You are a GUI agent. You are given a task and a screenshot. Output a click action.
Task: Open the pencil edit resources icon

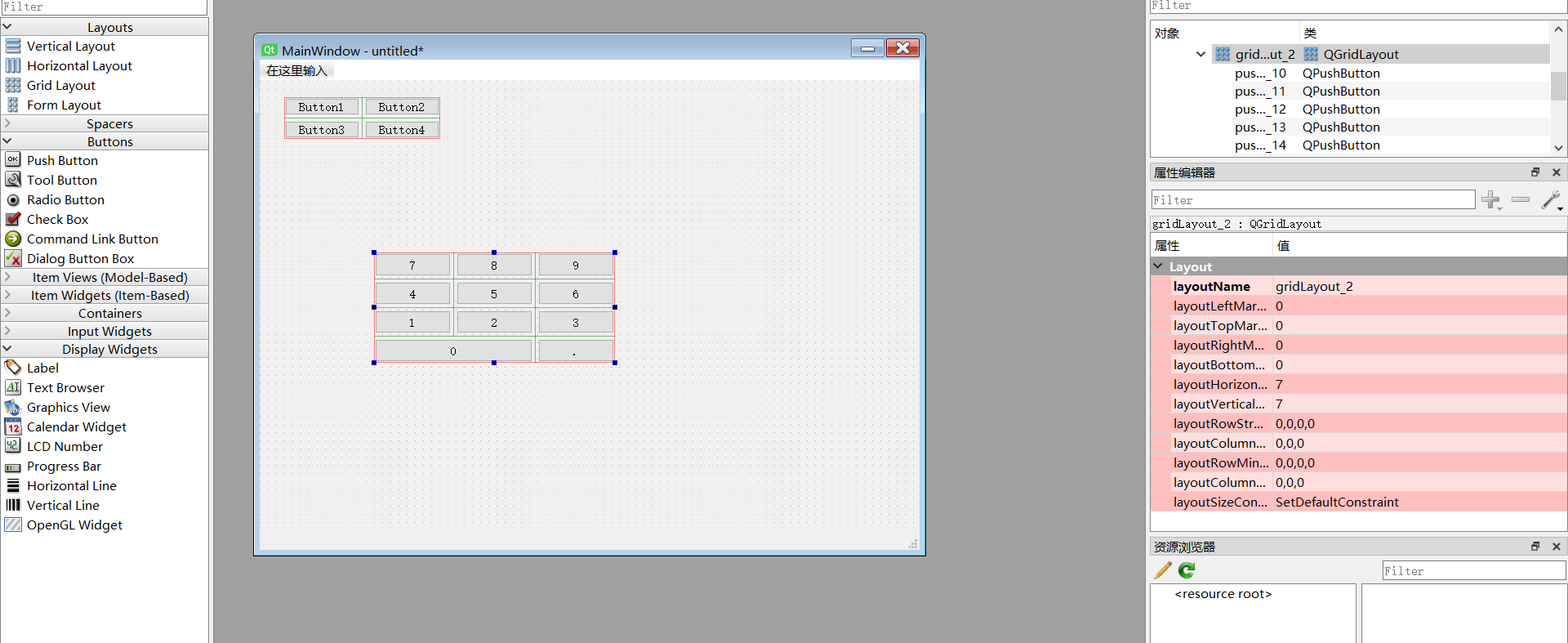click(x=1163, y=570)
